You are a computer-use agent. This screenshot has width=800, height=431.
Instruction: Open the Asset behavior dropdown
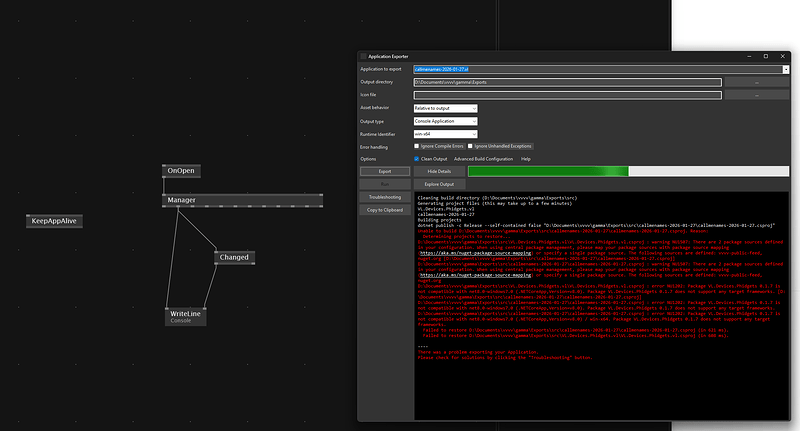tap(446, 108)
